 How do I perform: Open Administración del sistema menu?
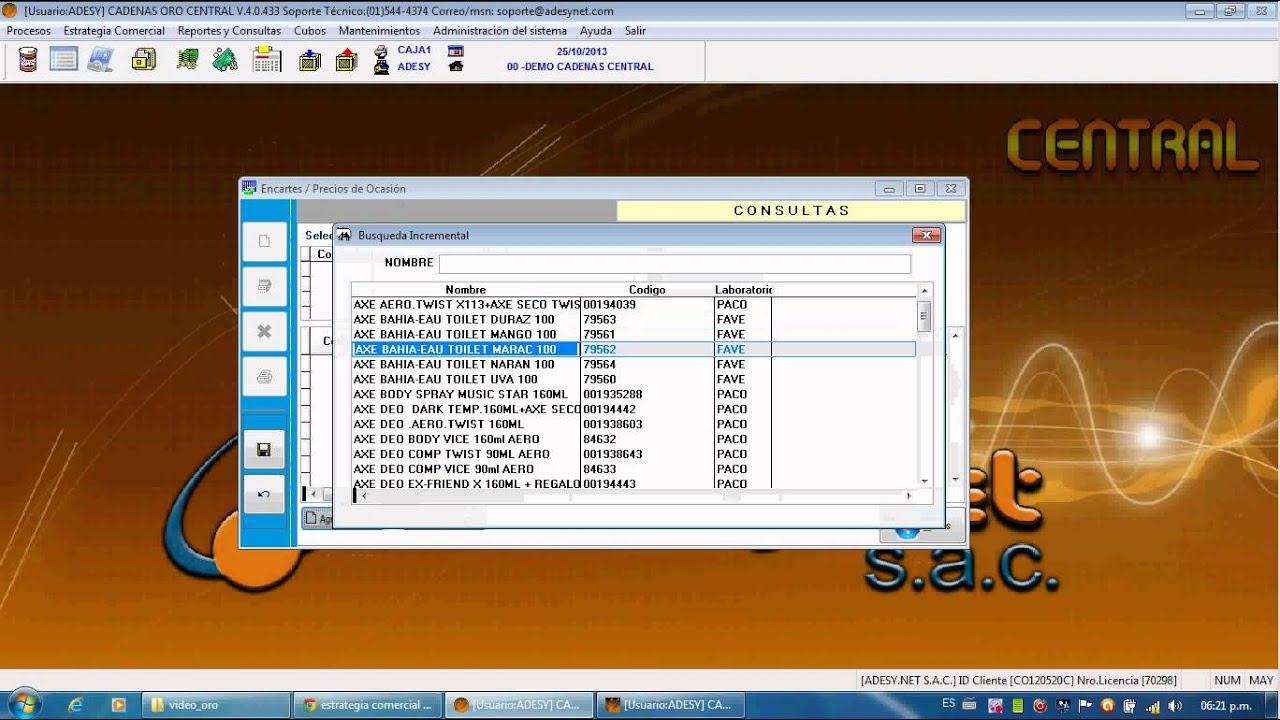500,31
